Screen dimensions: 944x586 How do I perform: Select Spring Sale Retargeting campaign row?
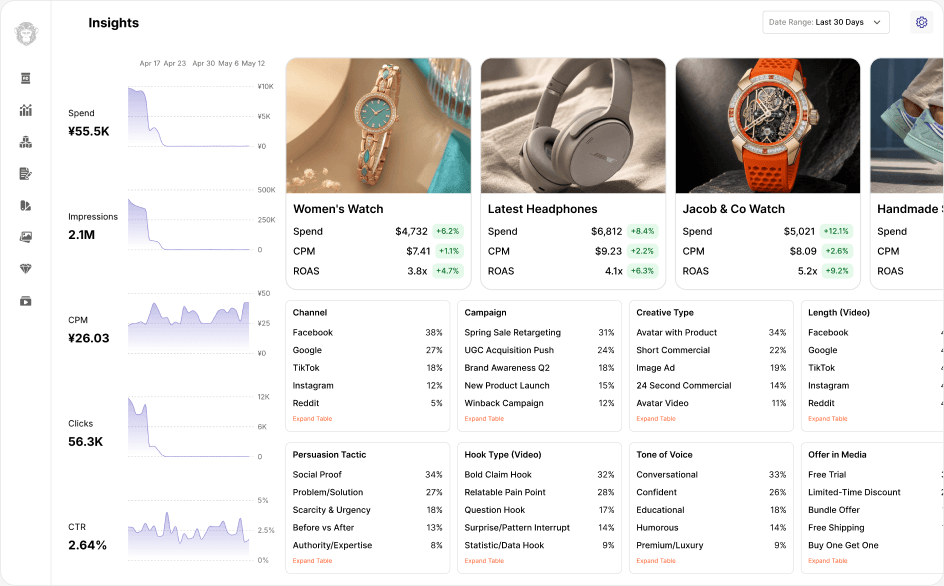539,332
